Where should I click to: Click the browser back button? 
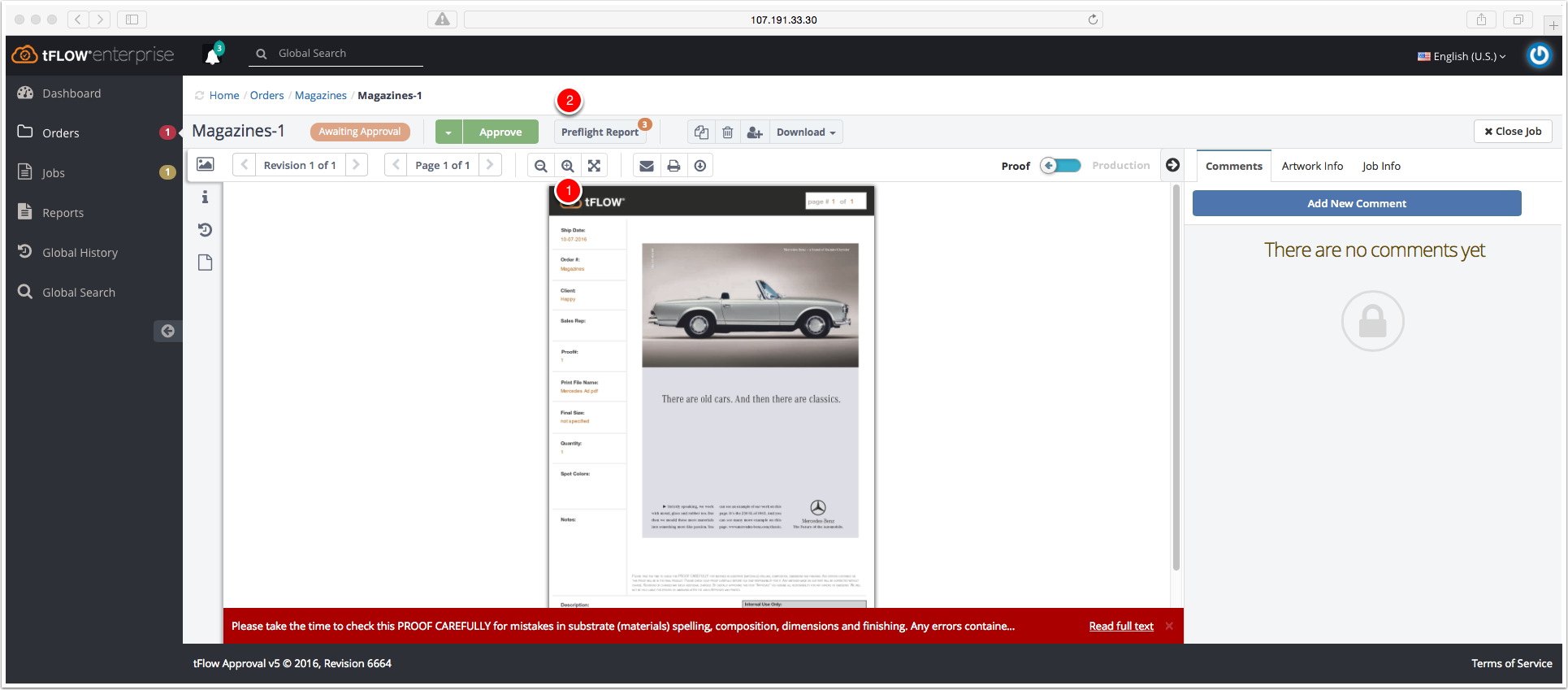coord(78,20)
